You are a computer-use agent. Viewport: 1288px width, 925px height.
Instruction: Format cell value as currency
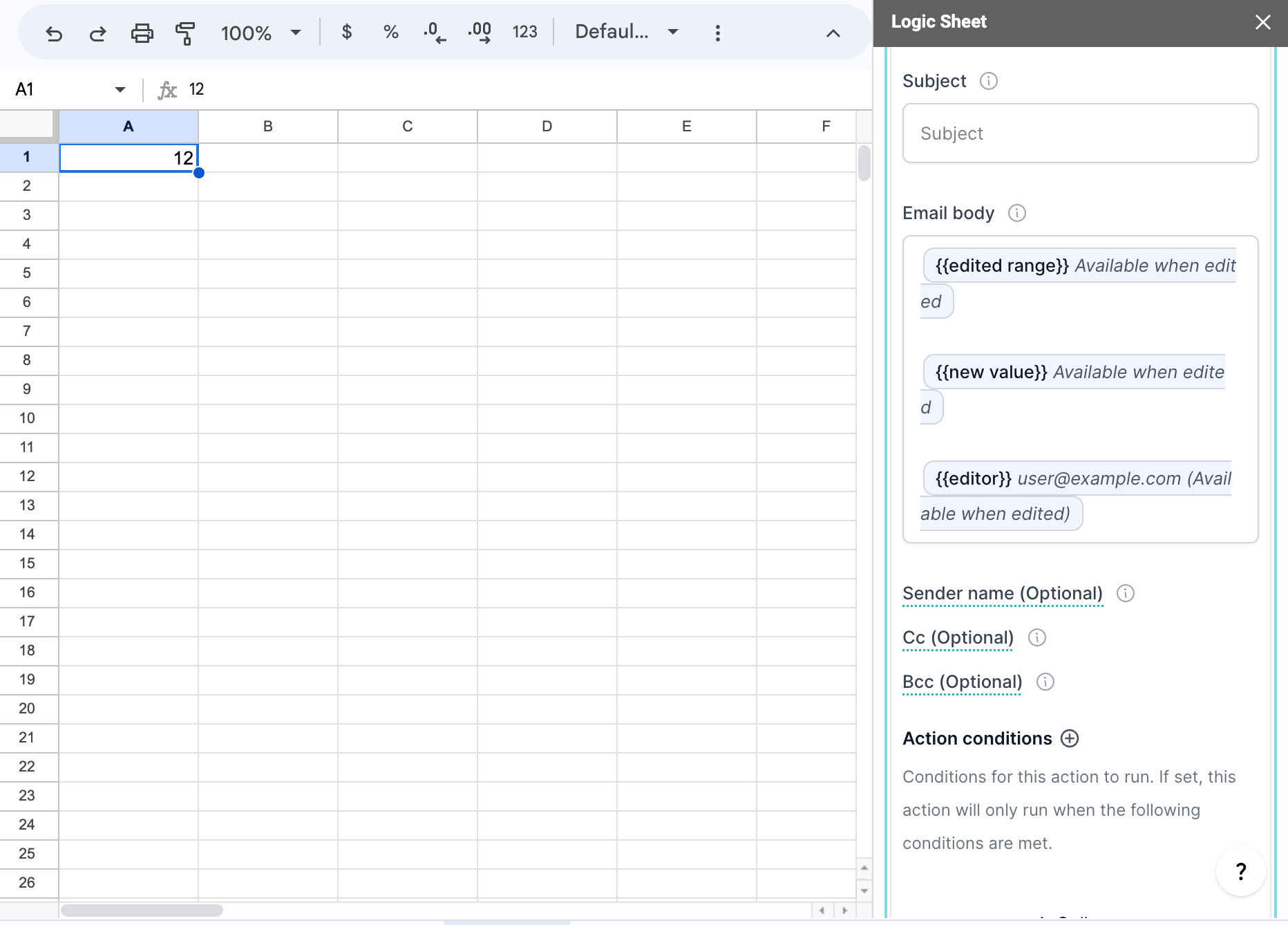pyautogui.click(x=347, y=32)
